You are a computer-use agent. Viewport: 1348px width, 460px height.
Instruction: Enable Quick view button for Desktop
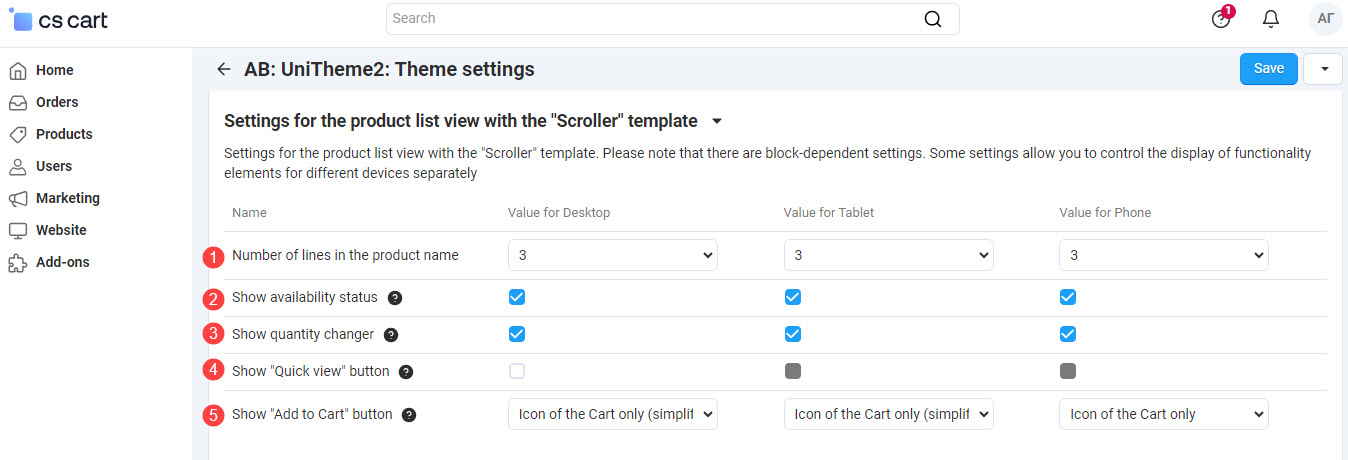coord(517,371)
